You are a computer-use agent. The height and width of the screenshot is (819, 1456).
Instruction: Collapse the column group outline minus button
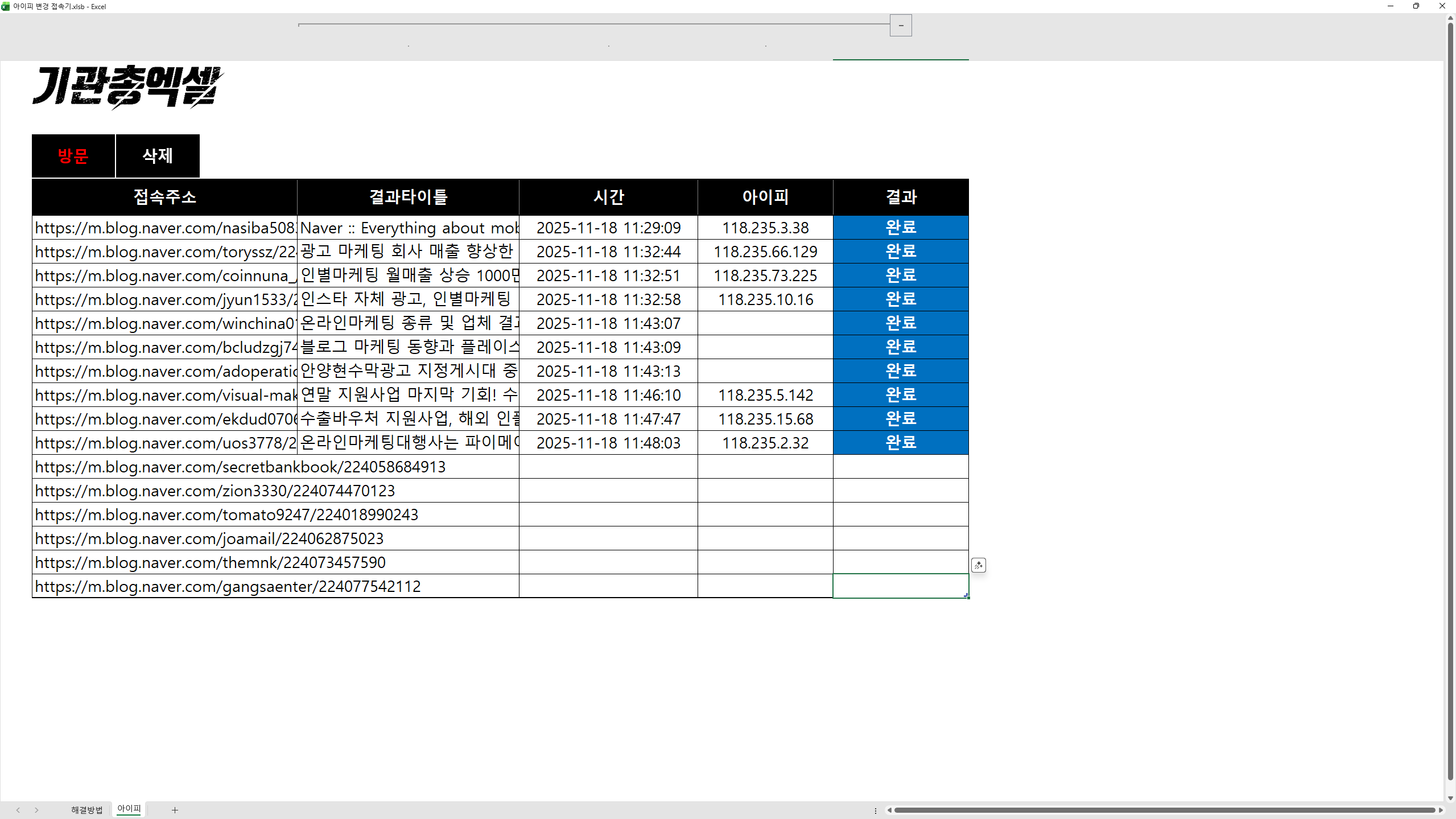[x=901, y=26]
